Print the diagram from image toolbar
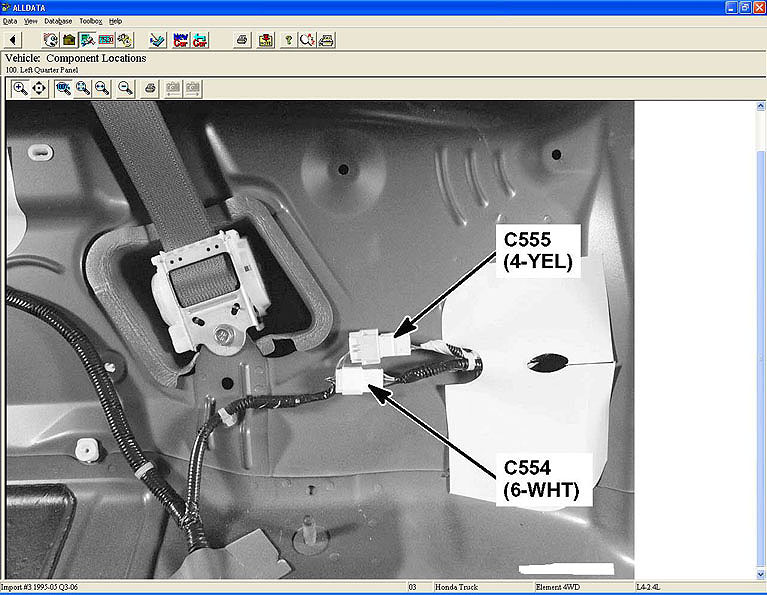The height and width of the screenshot is (595, 767). pyautogui.click(x=149, y=88)
